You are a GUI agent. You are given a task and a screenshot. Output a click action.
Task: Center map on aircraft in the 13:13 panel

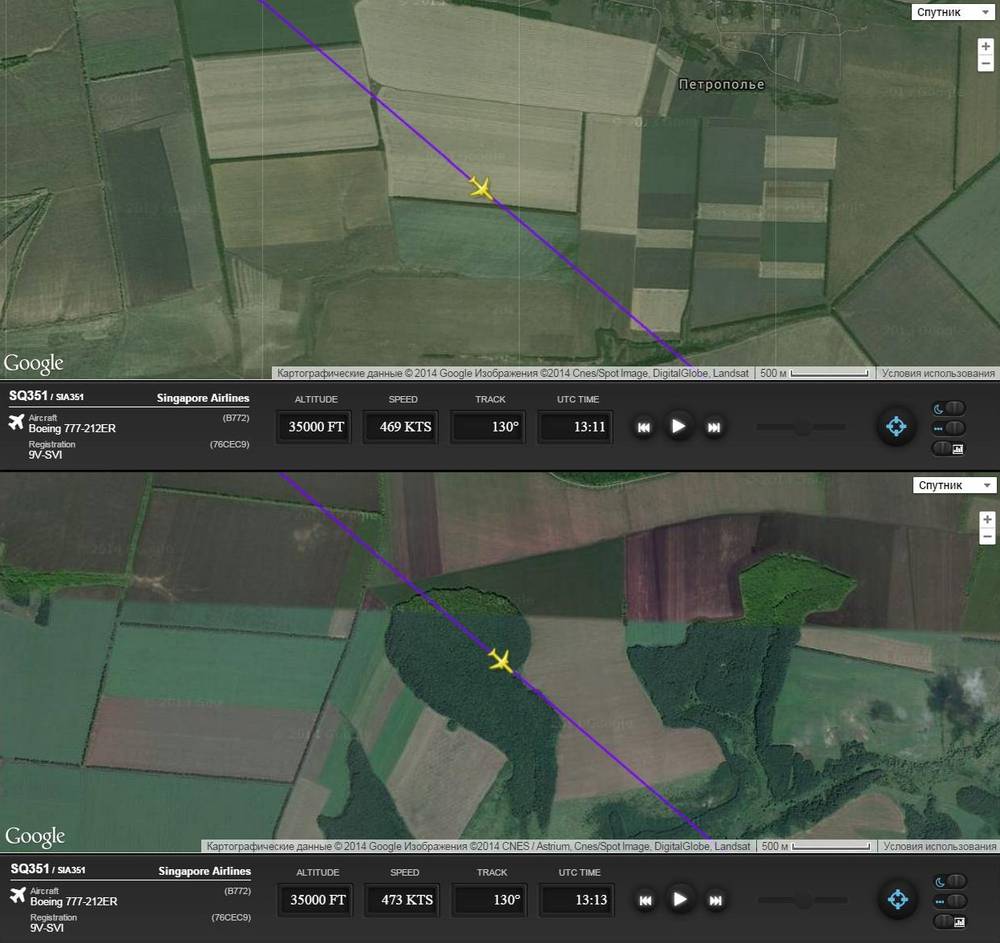tap(898, 899)
